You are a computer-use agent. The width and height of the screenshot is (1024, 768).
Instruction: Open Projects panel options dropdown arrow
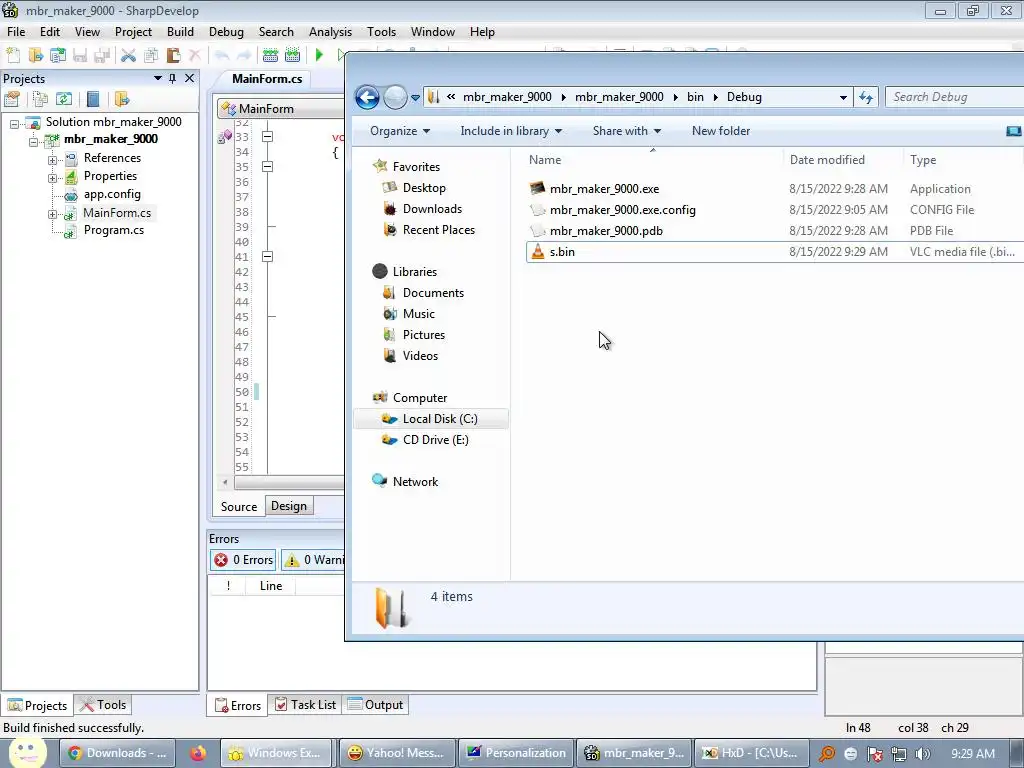click(x=157, y=78)
